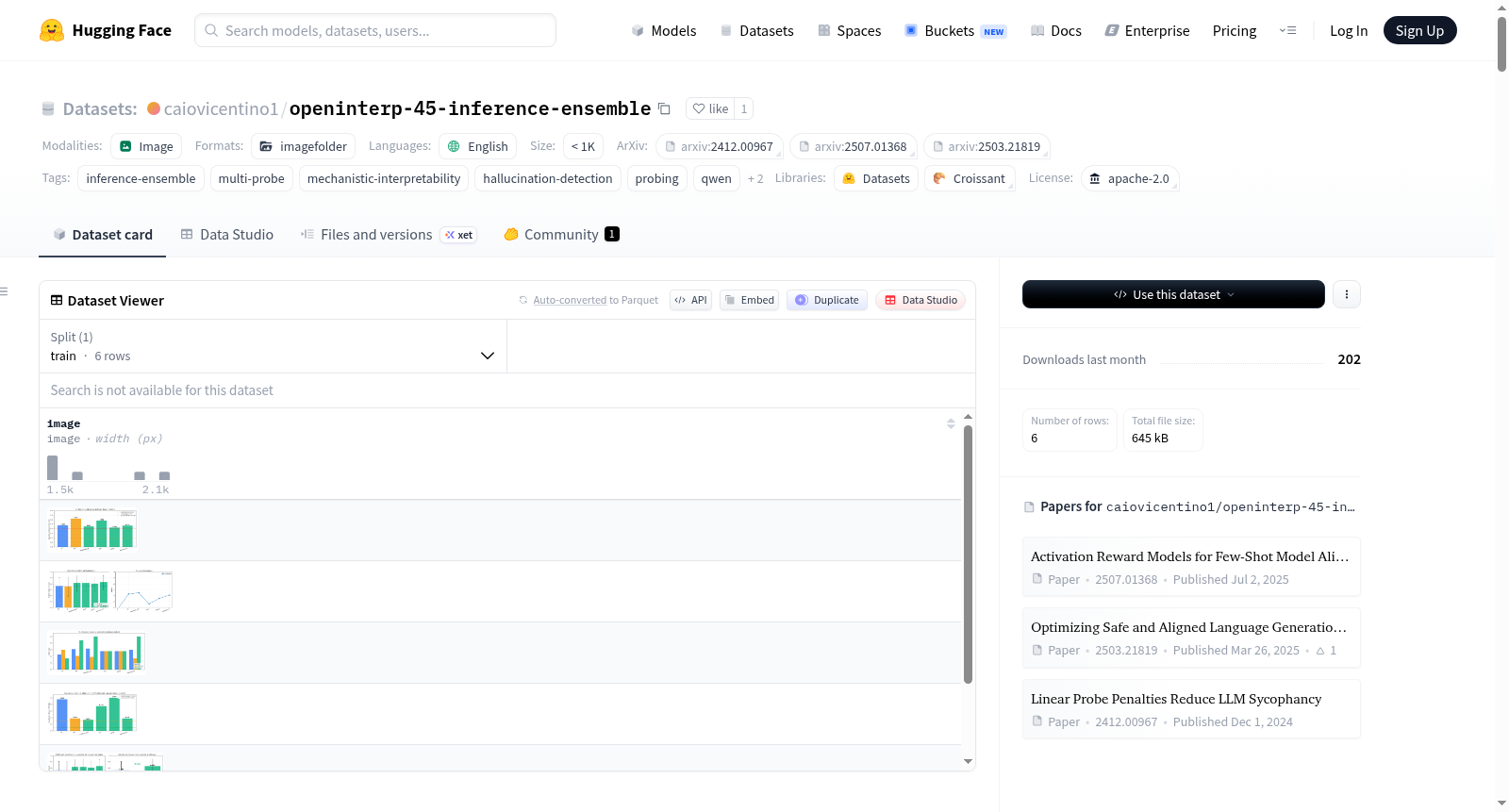The height and width of the screenshot is (812, 1509).
Task: Open the left sidebar hamburger icon
Action: click(x=4, y=291)
